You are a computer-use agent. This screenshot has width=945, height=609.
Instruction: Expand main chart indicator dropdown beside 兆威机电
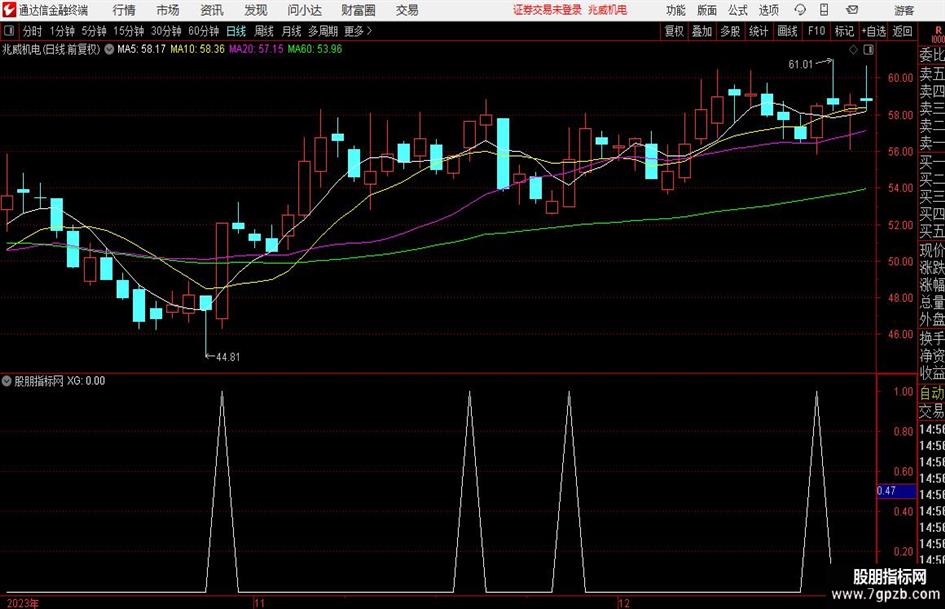click(109, 49)
